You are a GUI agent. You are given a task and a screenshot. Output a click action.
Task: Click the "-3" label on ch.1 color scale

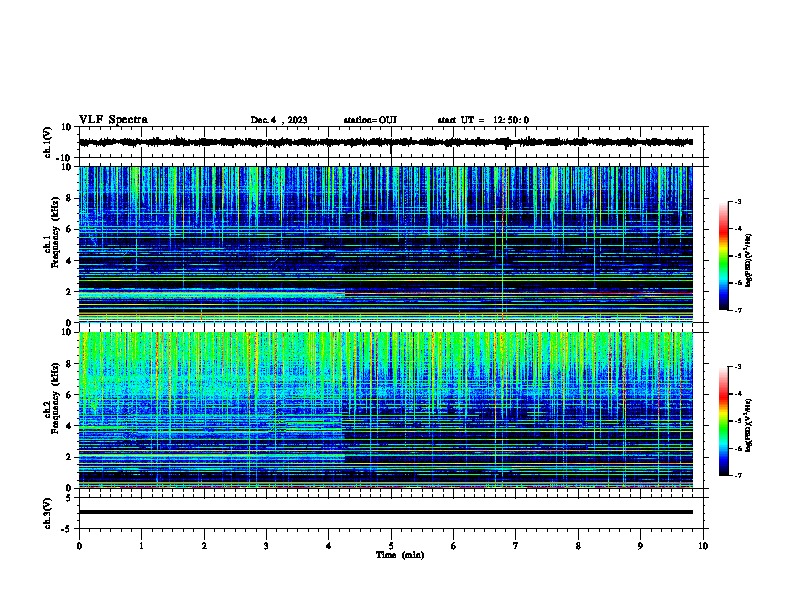click(737, 201)
